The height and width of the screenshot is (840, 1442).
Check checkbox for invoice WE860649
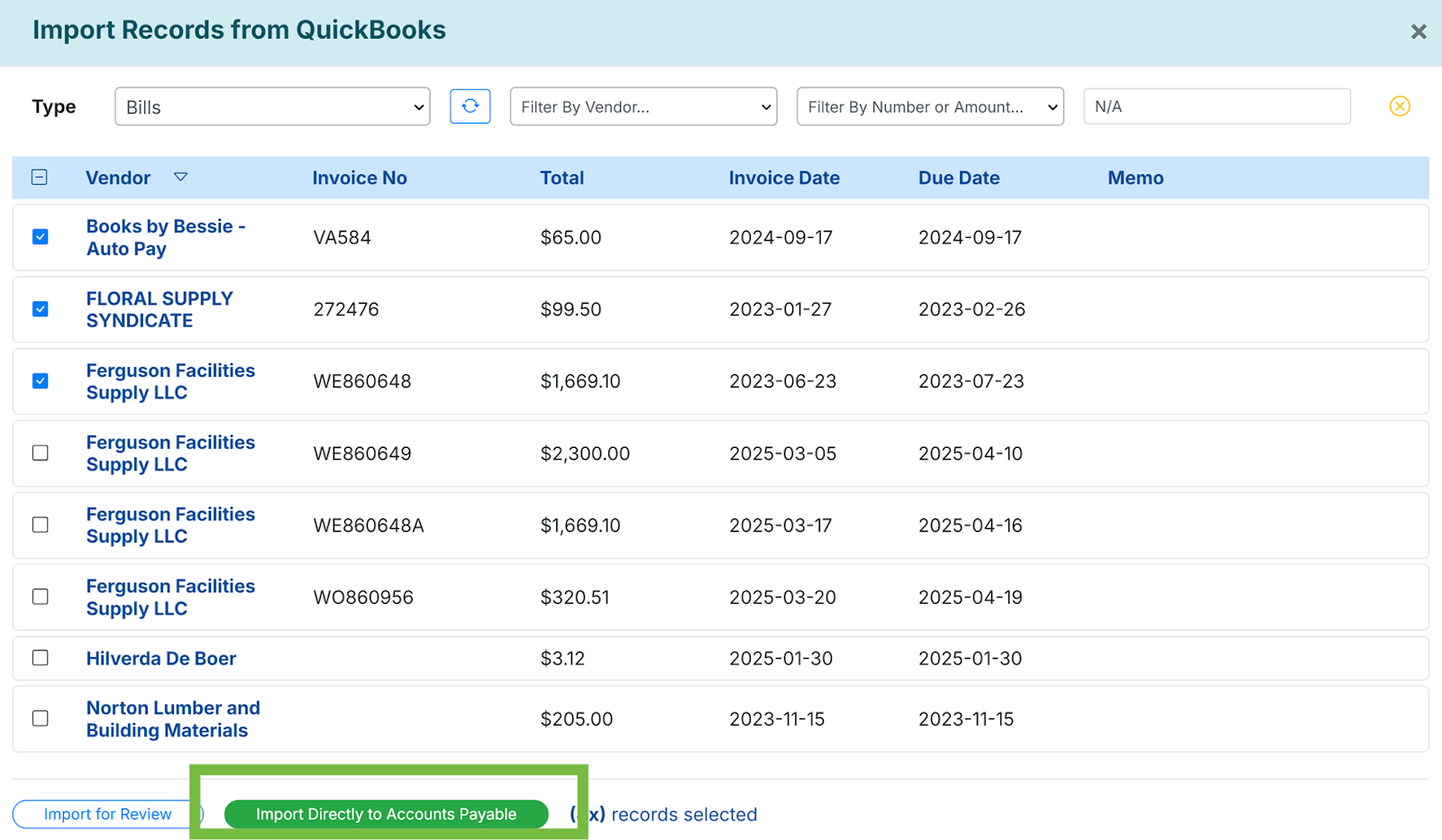point(41,453)
